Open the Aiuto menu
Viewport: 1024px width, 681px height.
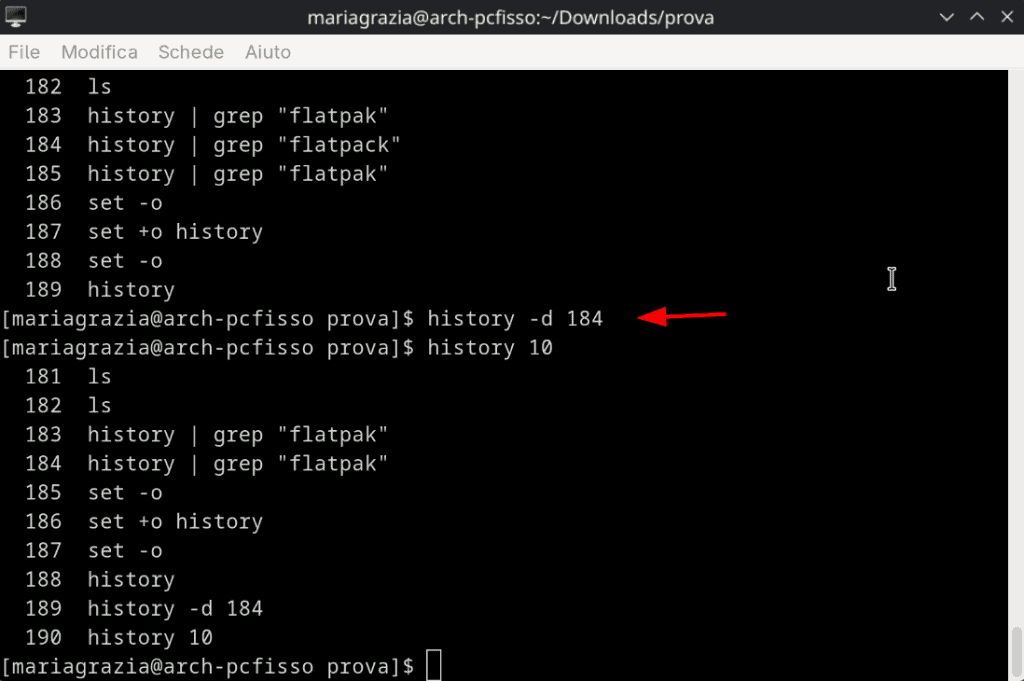click(x=268, y=52)
